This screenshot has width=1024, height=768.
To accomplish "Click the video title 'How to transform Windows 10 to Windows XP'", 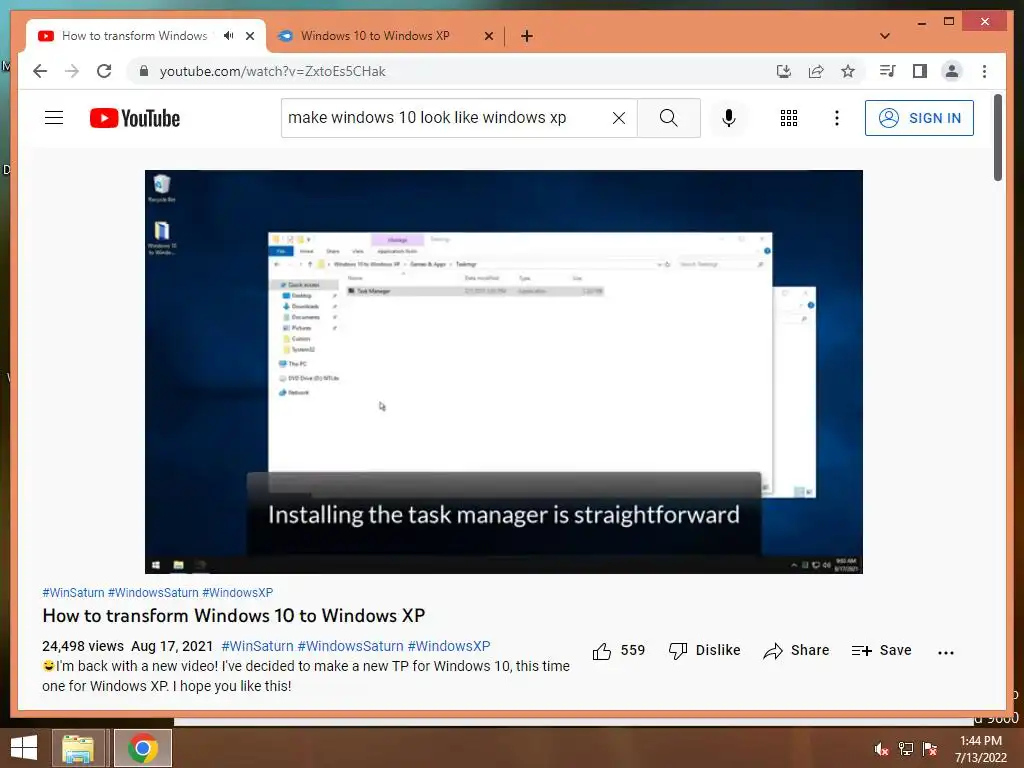I will (x=234, y=616).
